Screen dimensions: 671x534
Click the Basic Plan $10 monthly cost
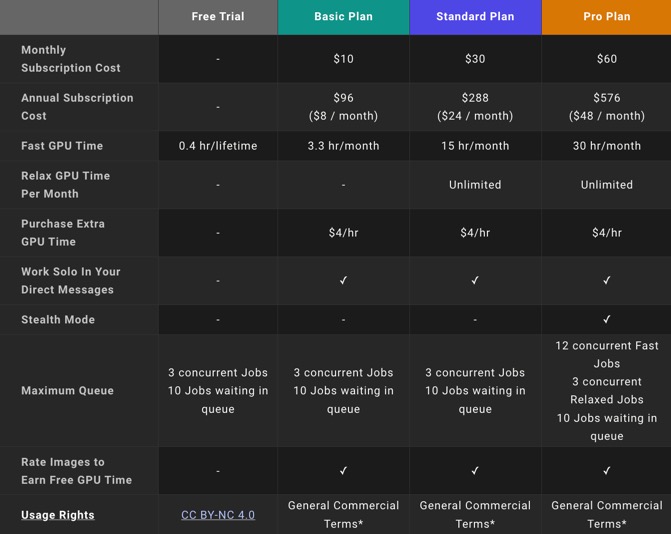(x=343, y=59)
